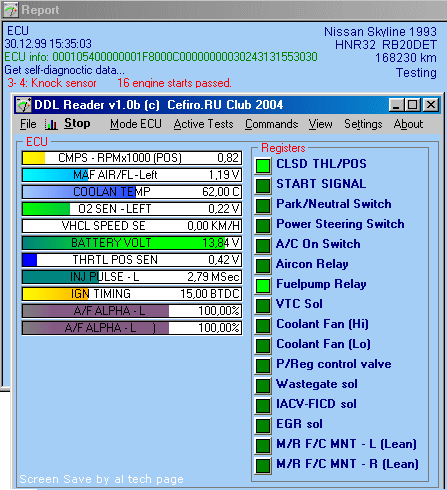Open the Active Tests menu

(x=203, y=124)
